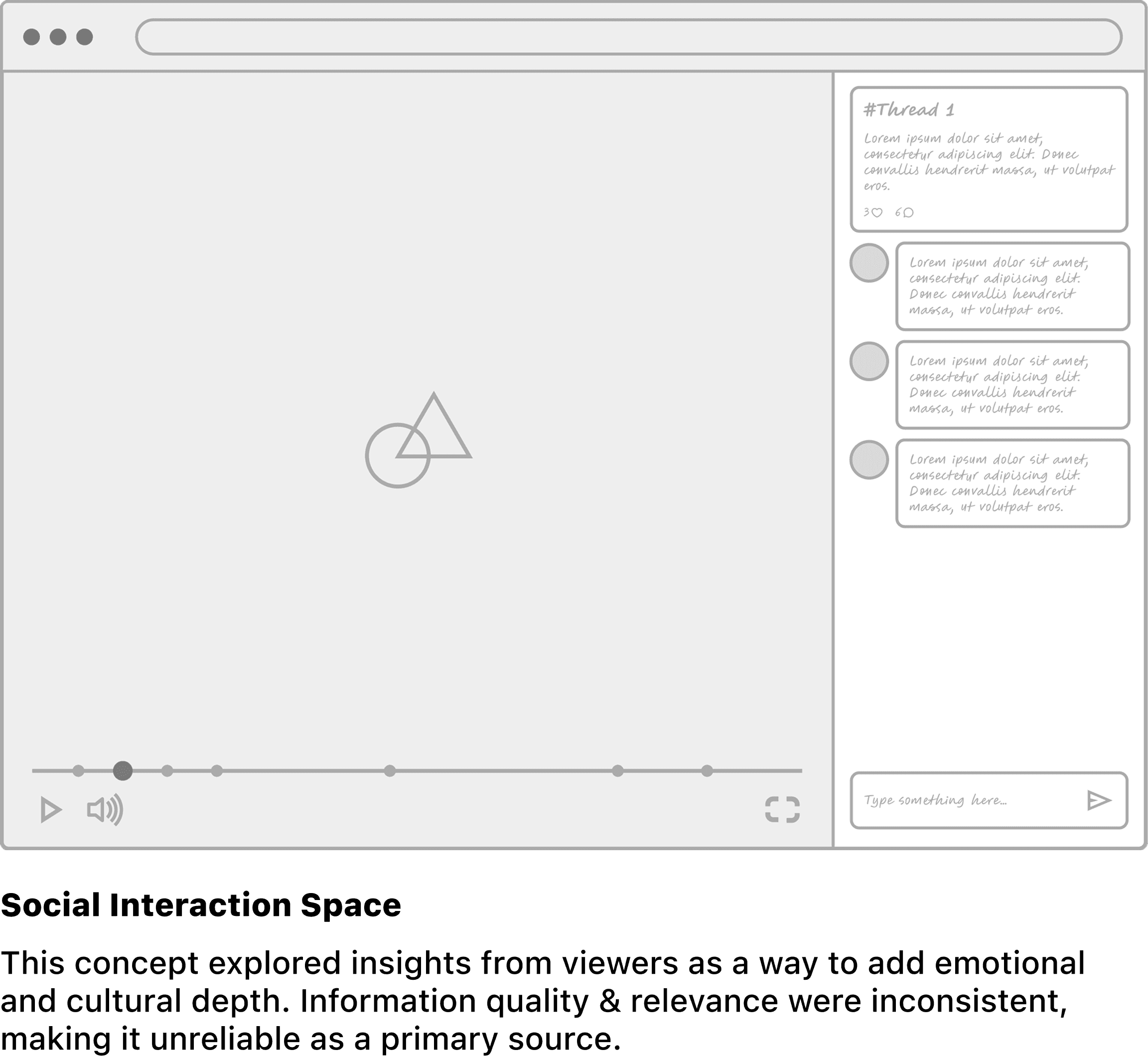Click the second commenter's avatar circle

tap(869, 361)
